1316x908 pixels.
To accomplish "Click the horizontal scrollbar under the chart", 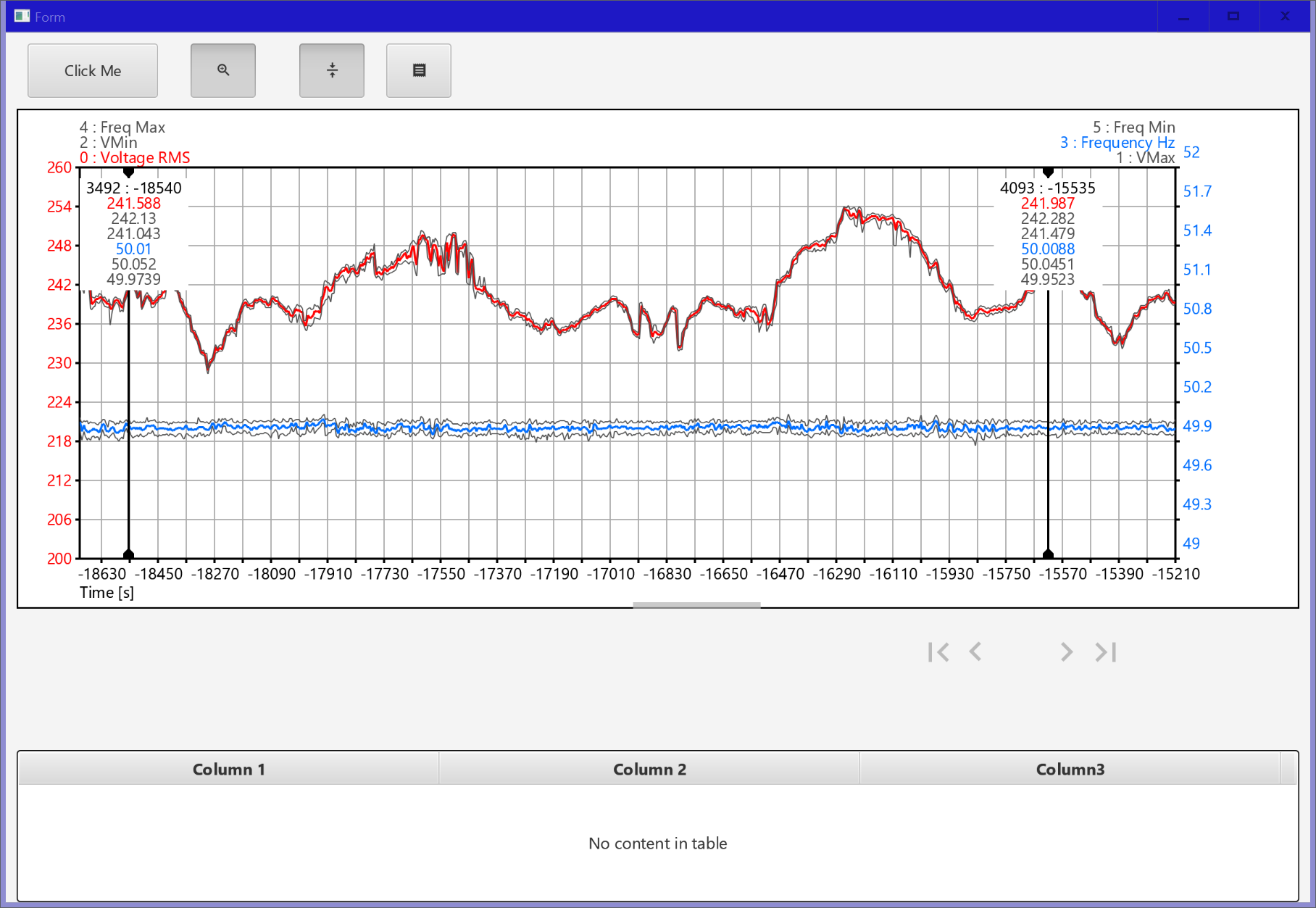I will tap(696, 604).
